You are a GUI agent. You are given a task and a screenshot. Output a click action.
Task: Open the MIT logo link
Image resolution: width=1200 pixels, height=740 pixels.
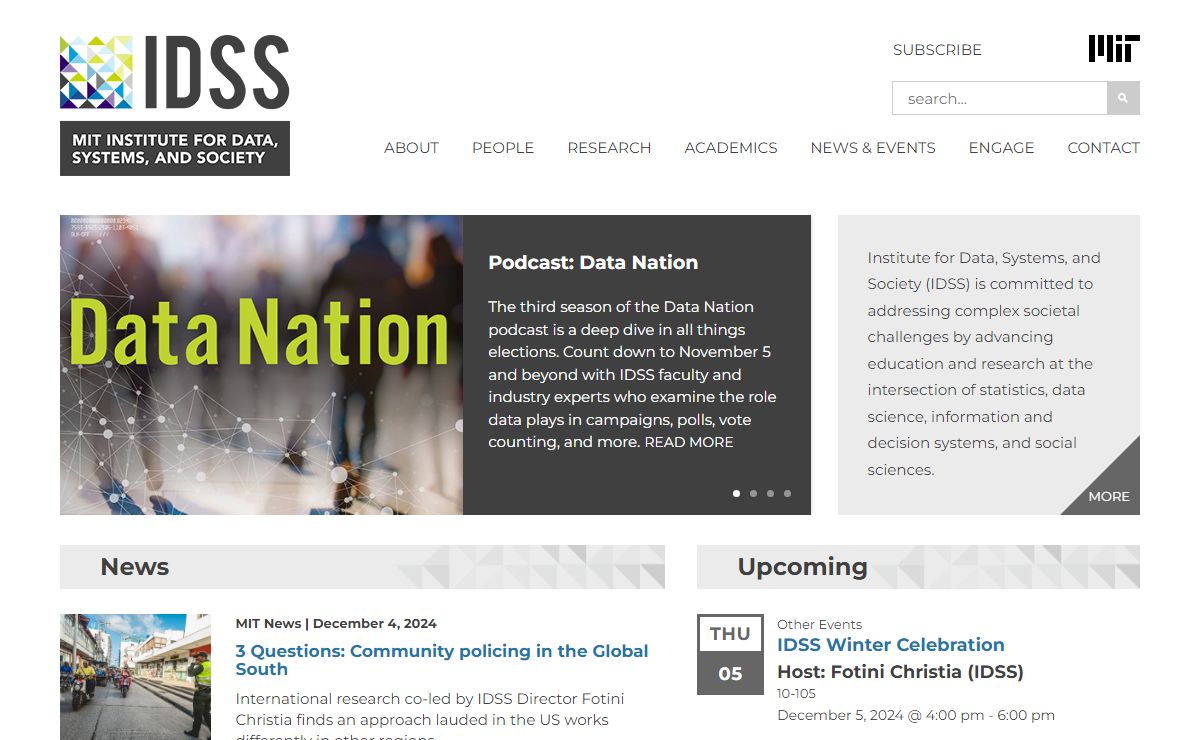(x=1114, y=49)
